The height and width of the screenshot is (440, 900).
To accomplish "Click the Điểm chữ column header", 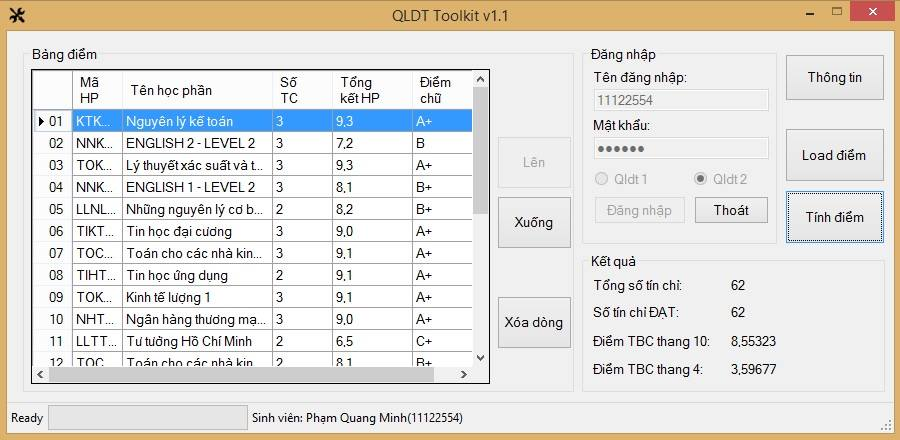I will point(440,90).
